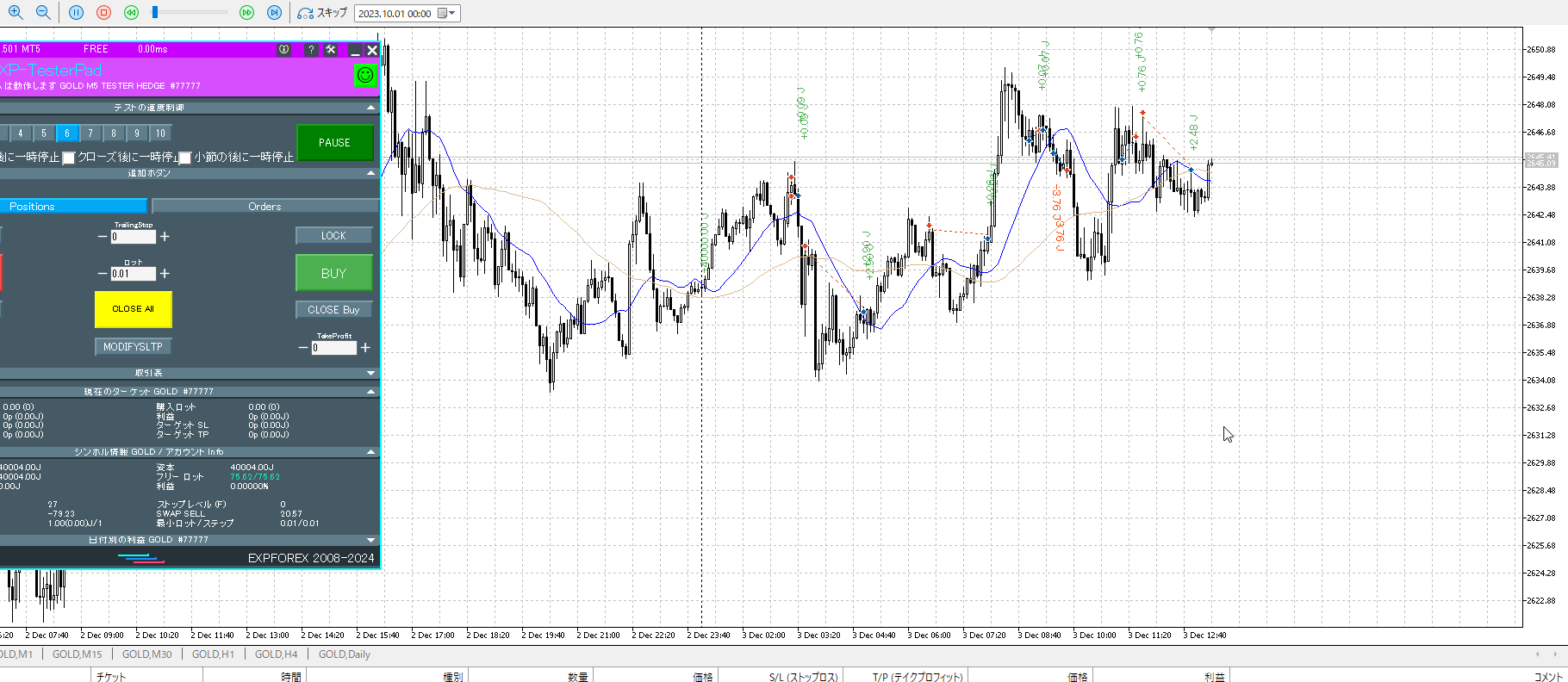Click the zoom out magnifier icon
1568x682 pixels.
point(42,12)
